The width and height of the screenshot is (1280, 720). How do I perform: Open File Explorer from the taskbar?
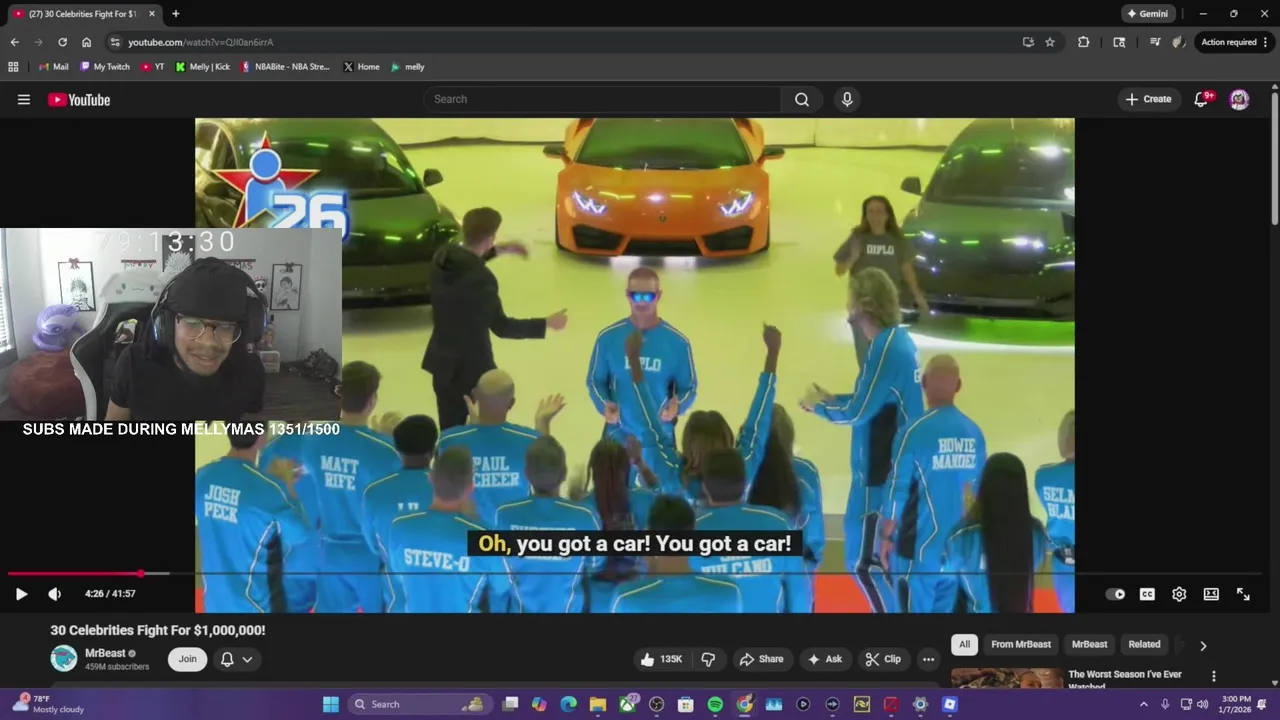click(x=597, y=704)
